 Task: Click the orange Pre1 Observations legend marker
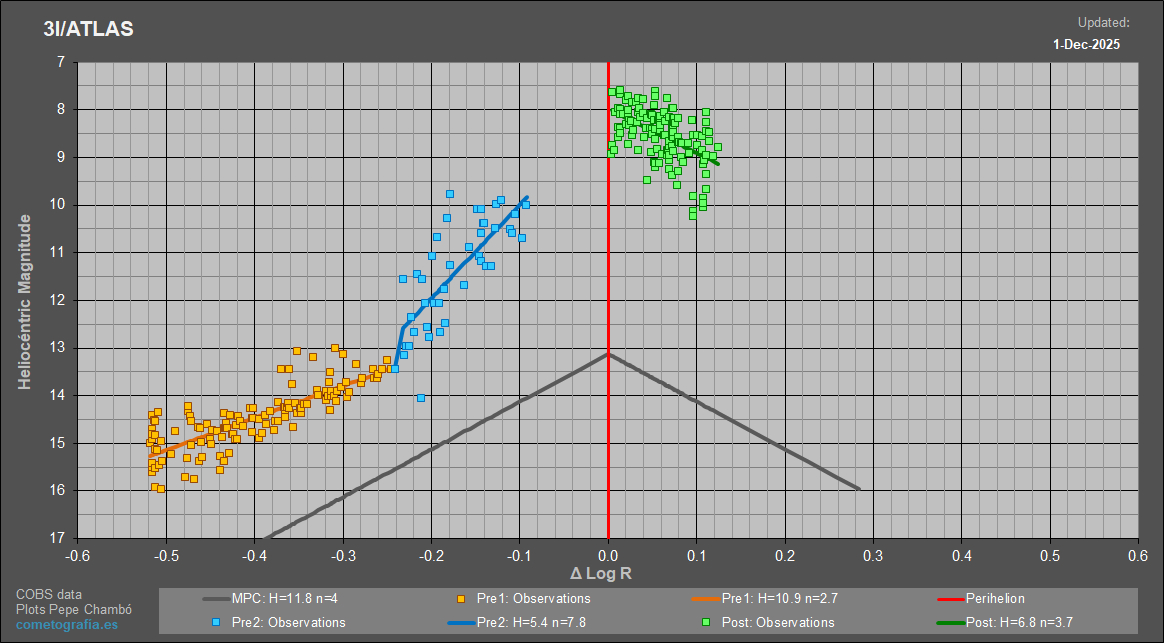[462, 599]
